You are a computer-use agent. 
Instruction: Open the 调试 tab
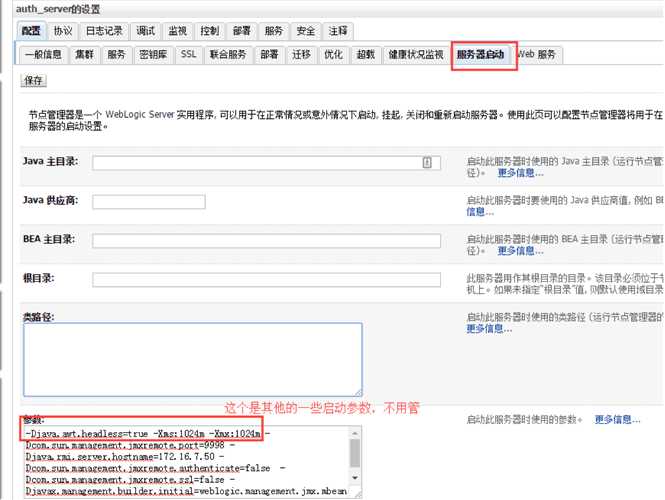(145, 31)
